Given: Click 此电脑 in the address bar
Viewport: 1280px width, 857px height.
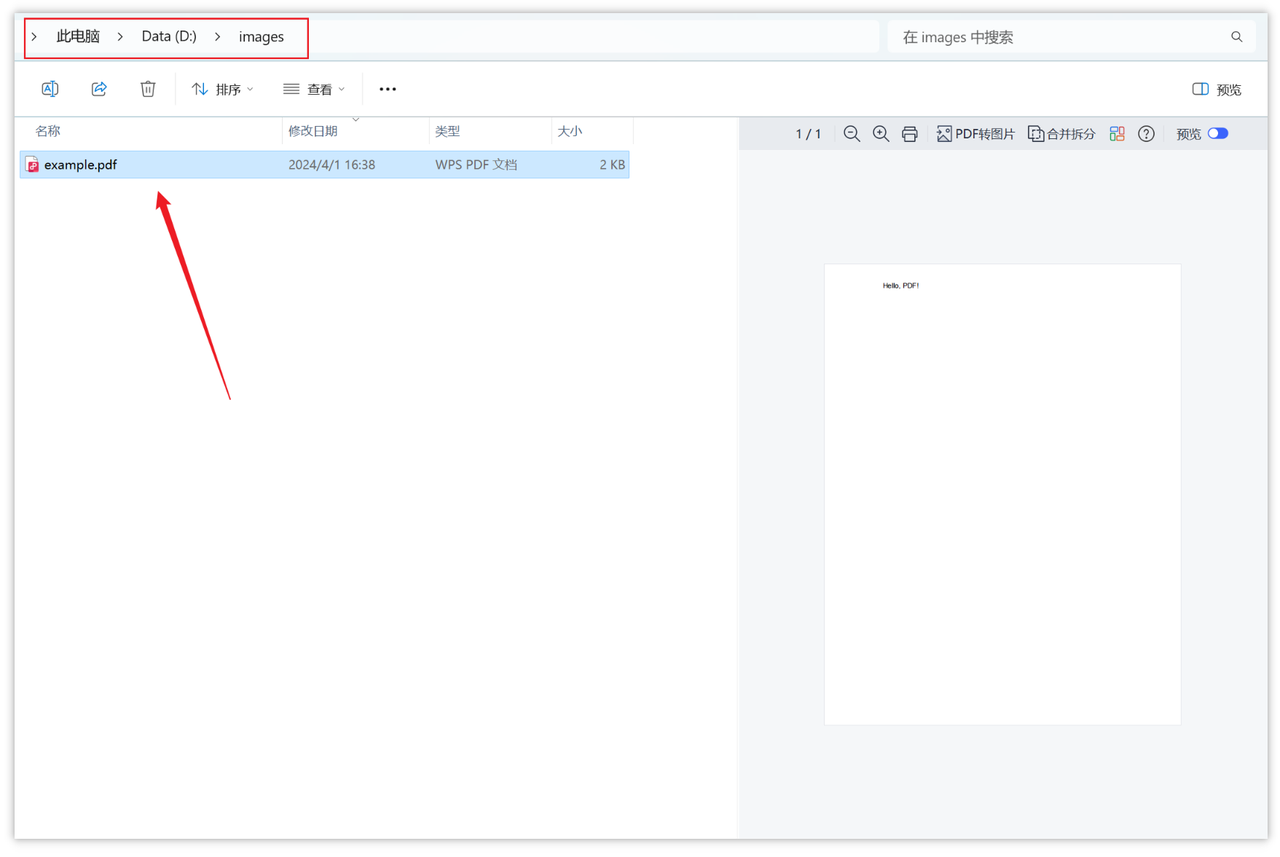Looking at the screenshot, I should (x=78, y=36).
